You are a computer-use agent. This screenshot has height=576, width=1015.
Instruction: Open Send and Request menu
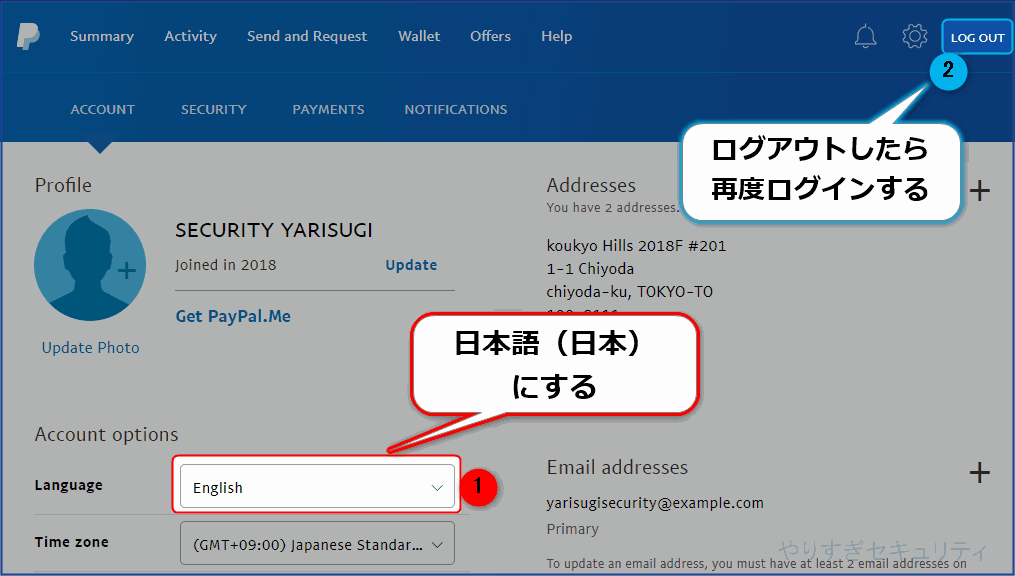[307, 36]
